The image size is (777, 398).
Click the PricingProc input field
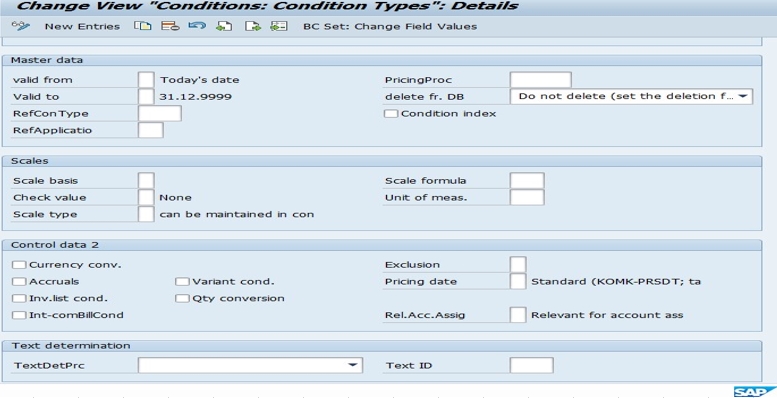tap(541, 79)
